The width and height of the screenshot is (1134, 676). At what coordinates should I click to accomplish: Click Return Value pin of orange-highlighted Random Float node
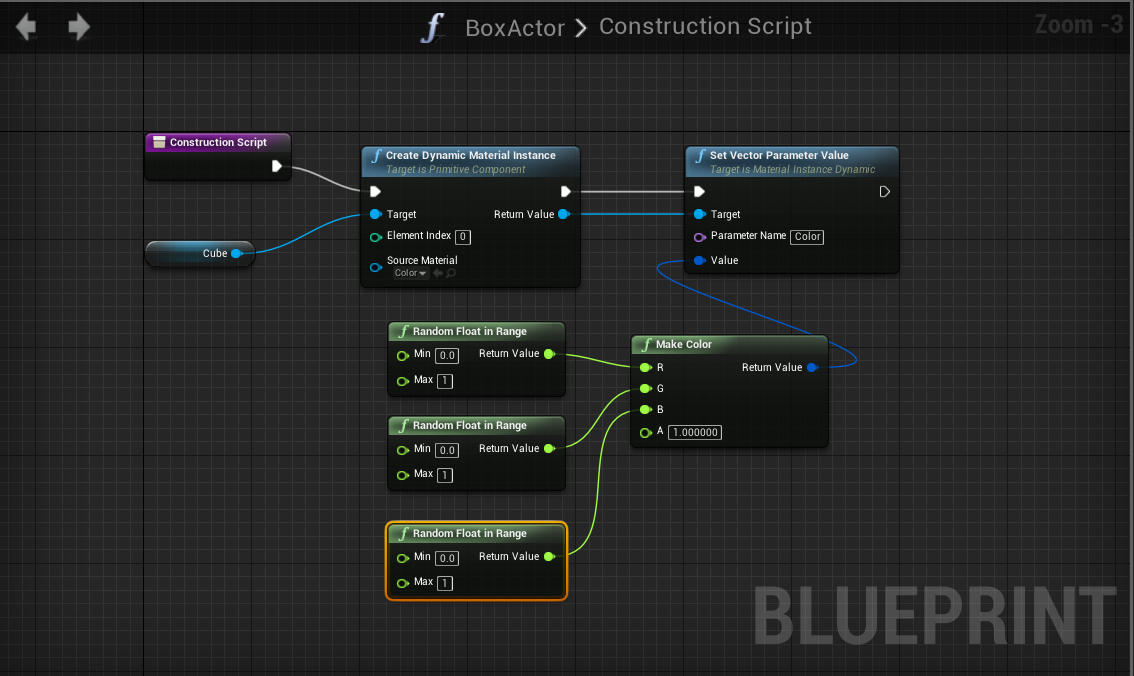(x=549, y=557)
